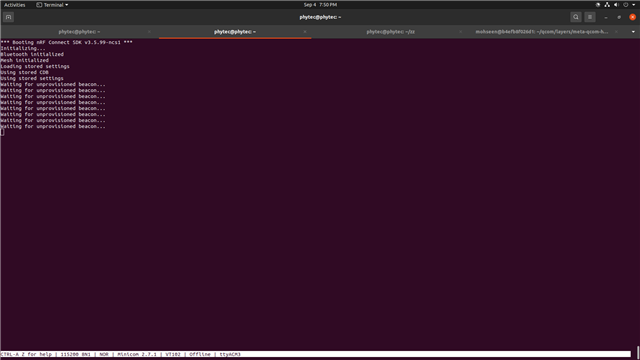Open the system menu arrow in top bar
Image resolution: width=640 pixels, height=360 pixels.
pyautogui.click(x=633, y=5)
